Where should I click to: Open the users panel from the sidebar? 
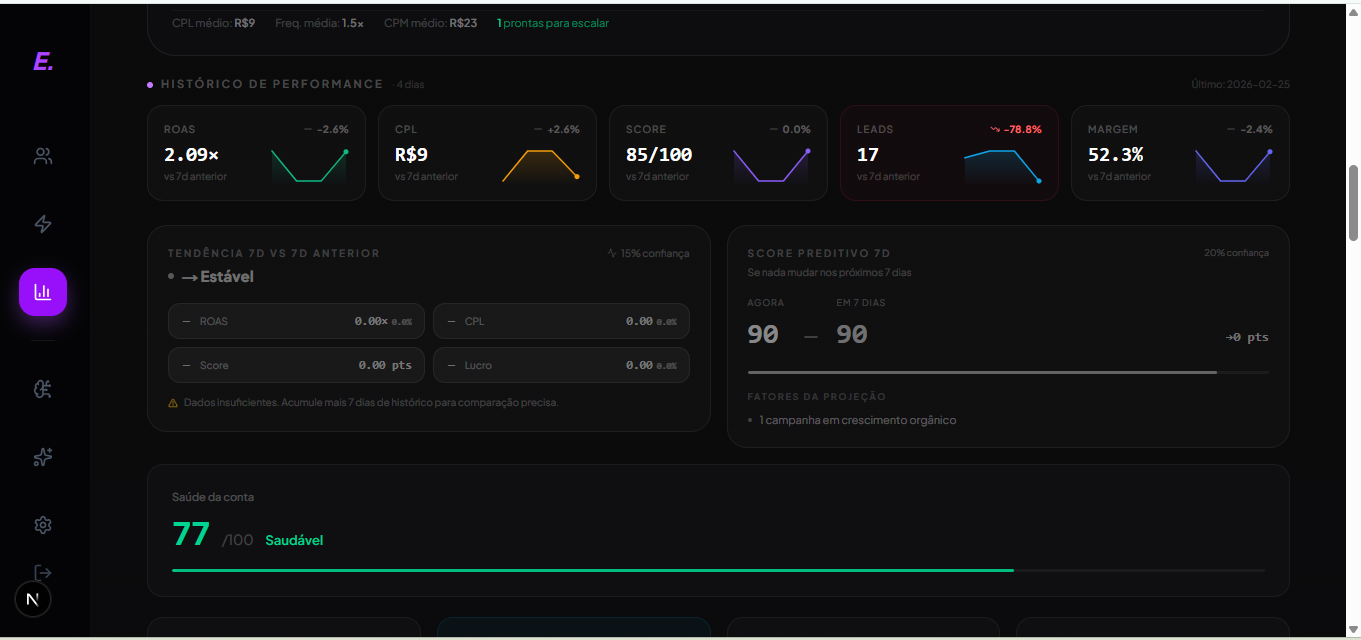click(x=42, y=156)
